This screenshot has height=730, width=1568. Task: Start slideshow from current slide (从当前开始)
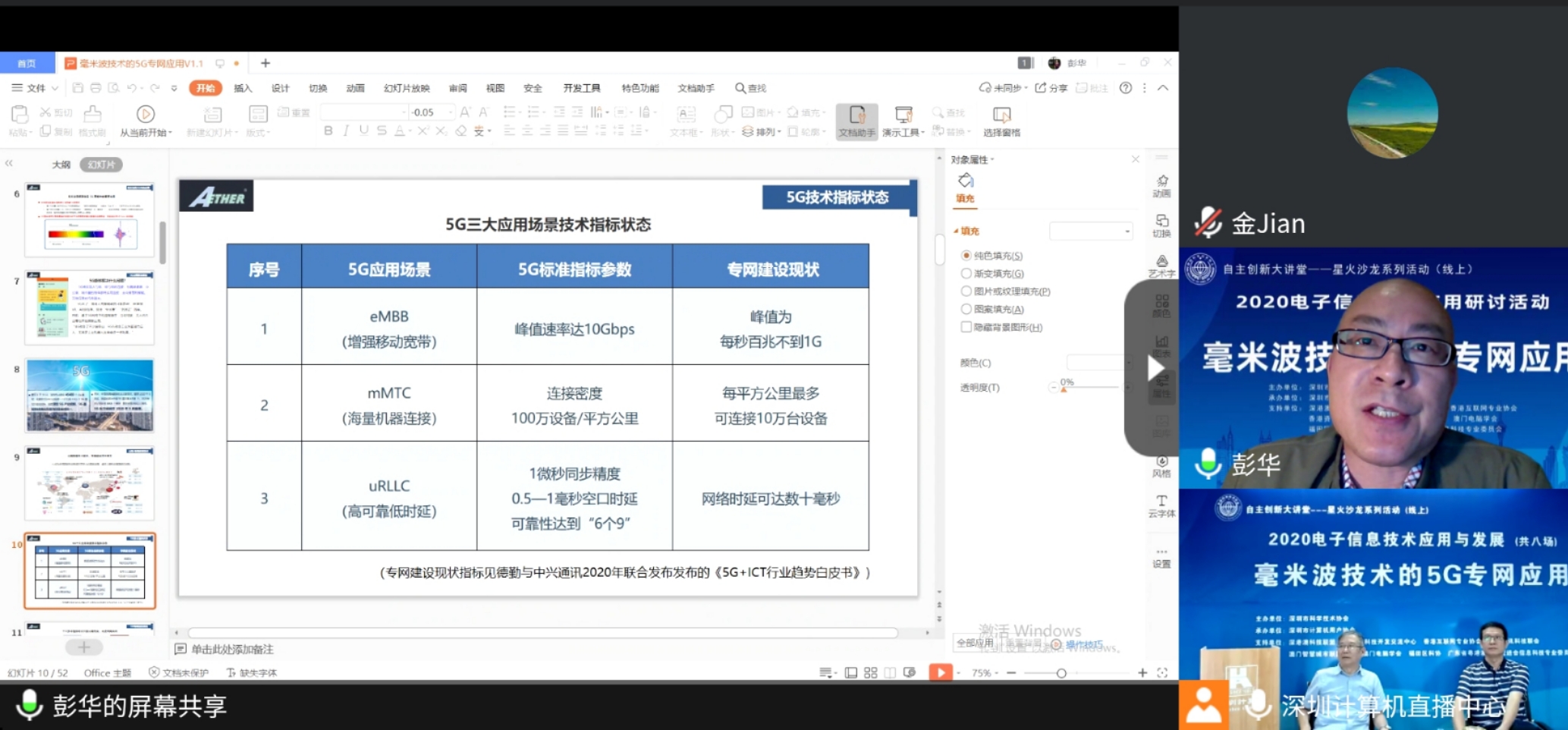(146, 120)
